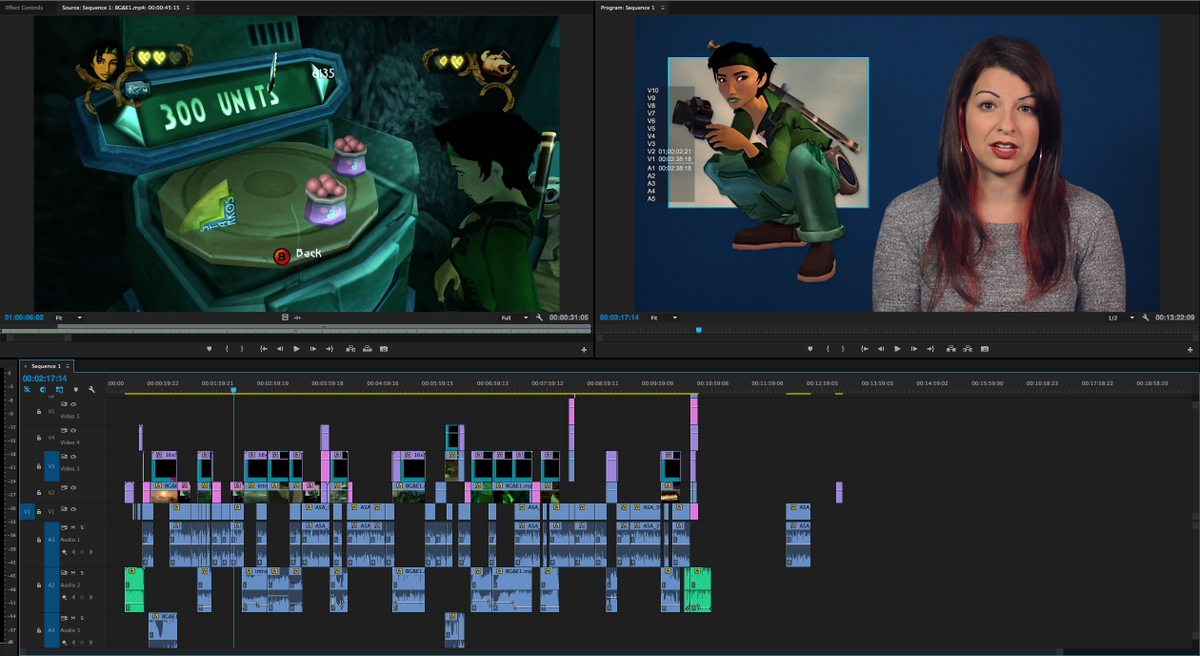Target track V3 header

(52, 466)
